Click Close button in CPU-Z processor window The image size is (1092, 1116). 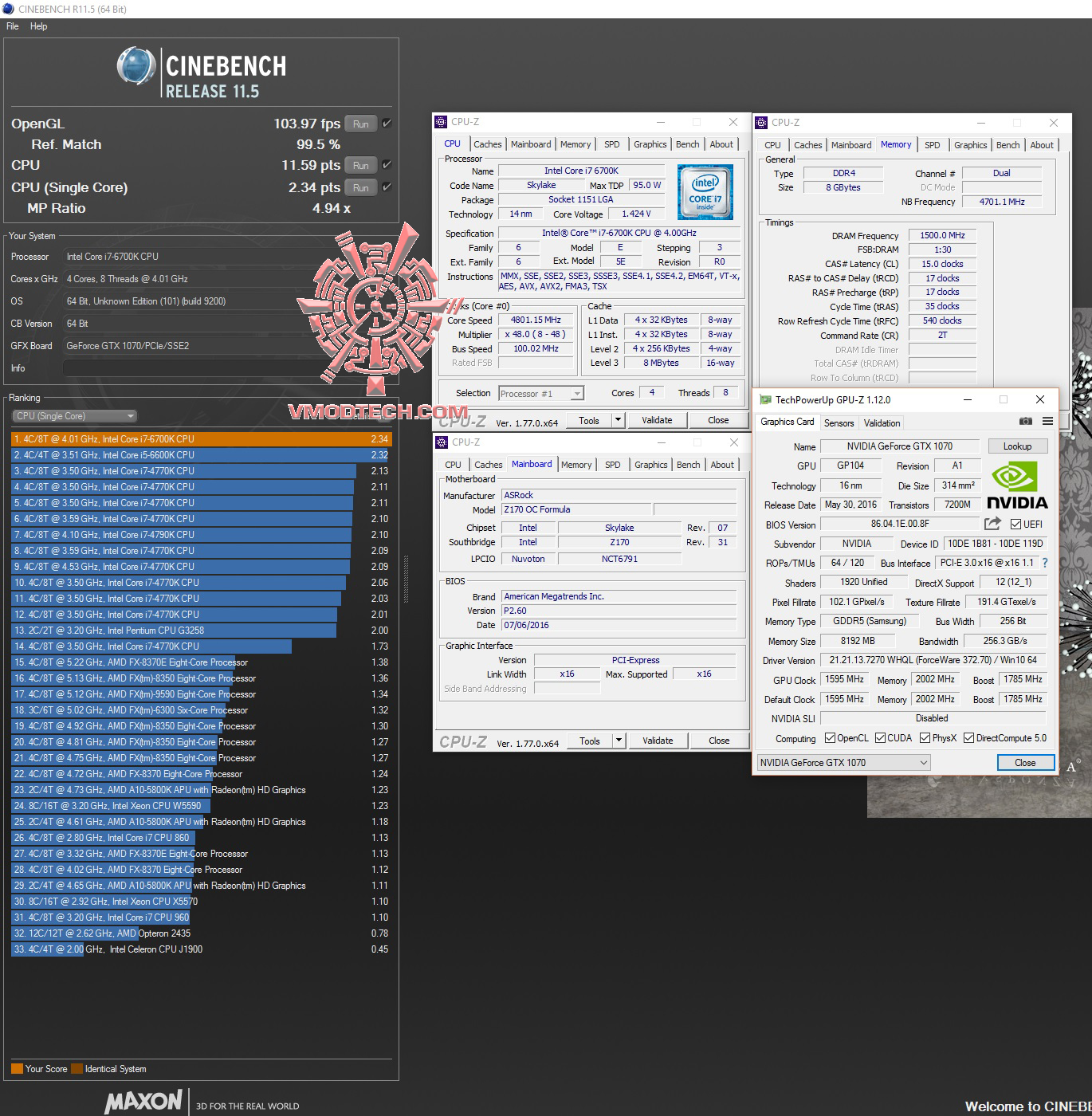718,420
